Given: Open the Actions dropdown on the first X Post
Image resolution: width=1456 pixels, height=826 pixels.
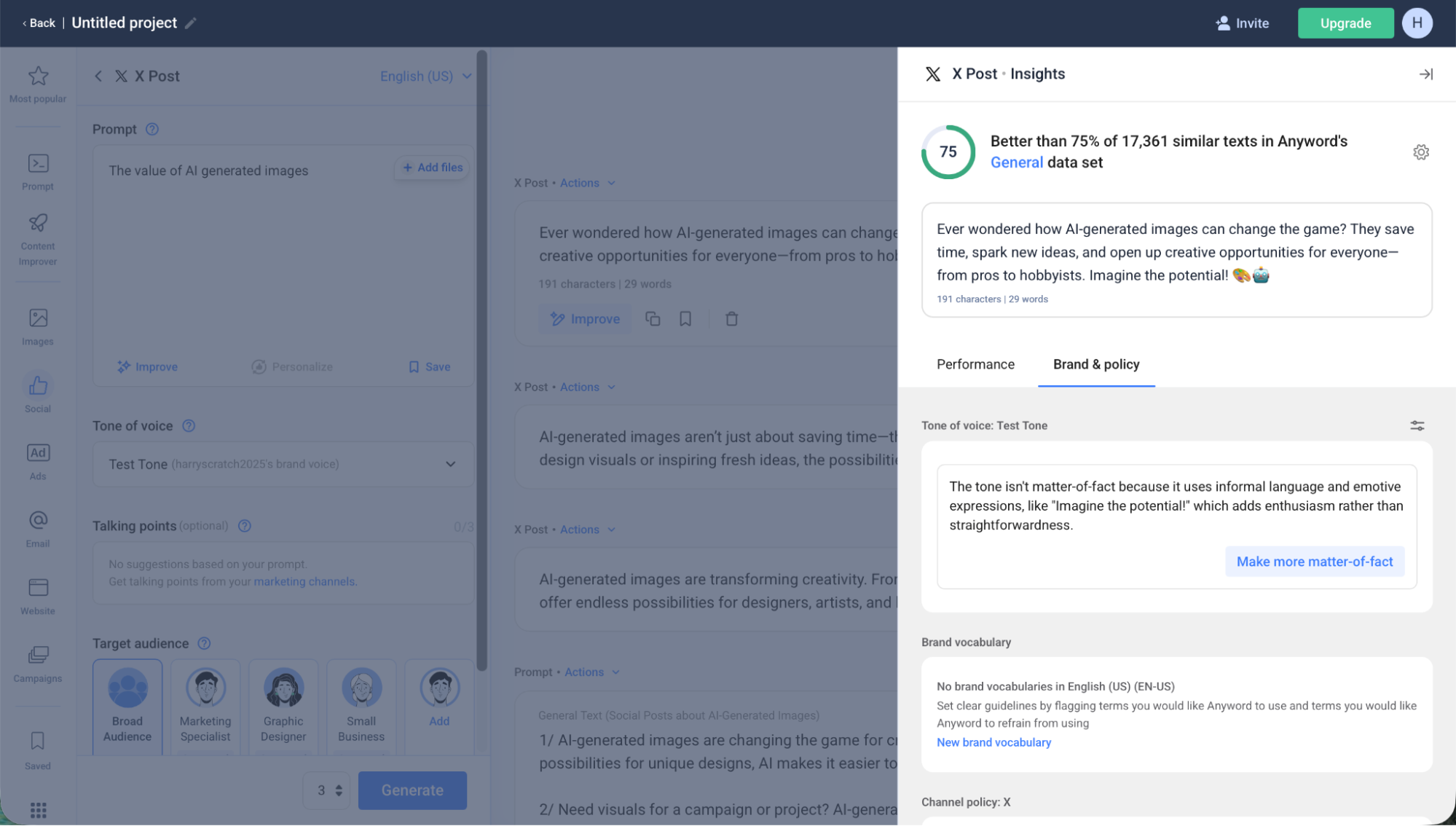Looking at the screenshot, I should point(587,183).
